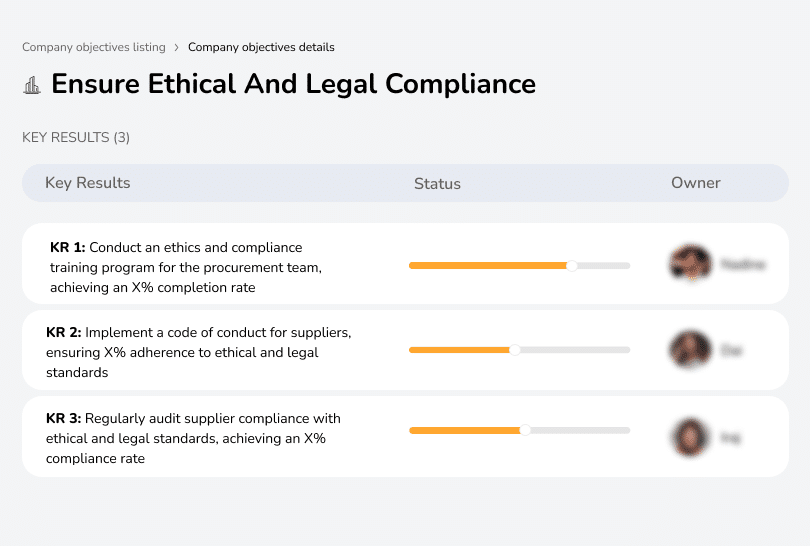The image size is (810, 546).
Task: Select the Company objectives details breadcrumb
Action: click(x=261, y=47)
